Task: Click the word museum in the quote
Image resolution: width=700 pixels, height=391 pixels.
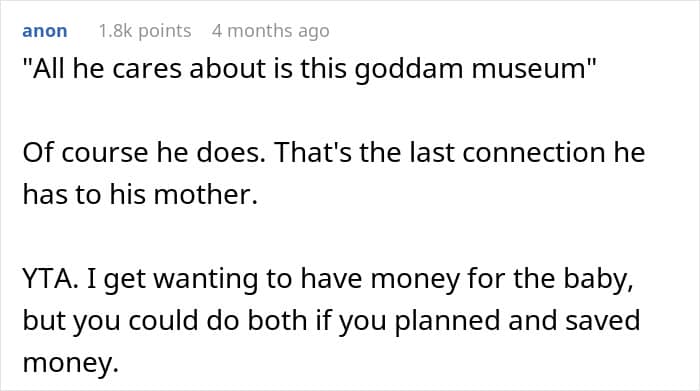Action: 528,70
